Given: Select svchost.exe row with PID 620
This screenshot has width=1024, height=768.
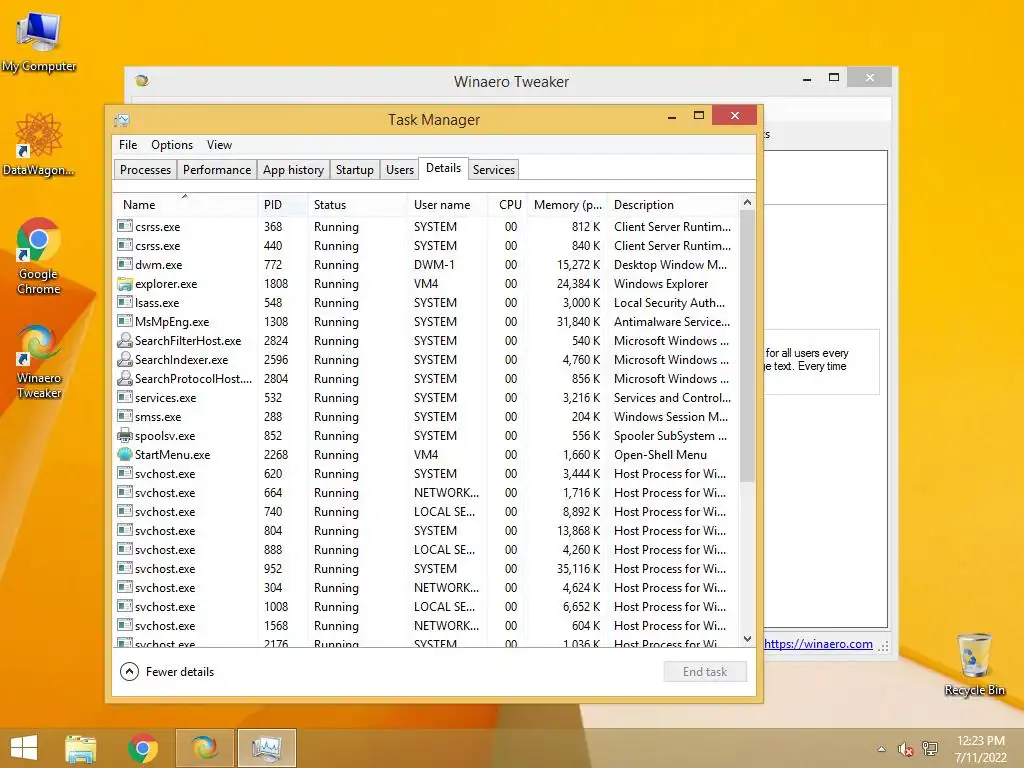Looking at the screenshot, I should pyautogui.click(x=426, y=473).
